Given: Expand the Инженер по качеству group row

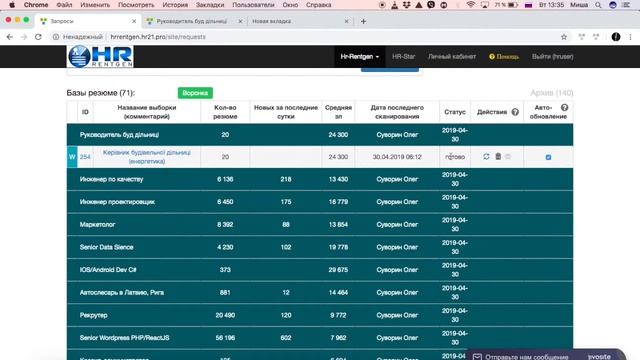Looking at the screenshot, I should point(320,179).
